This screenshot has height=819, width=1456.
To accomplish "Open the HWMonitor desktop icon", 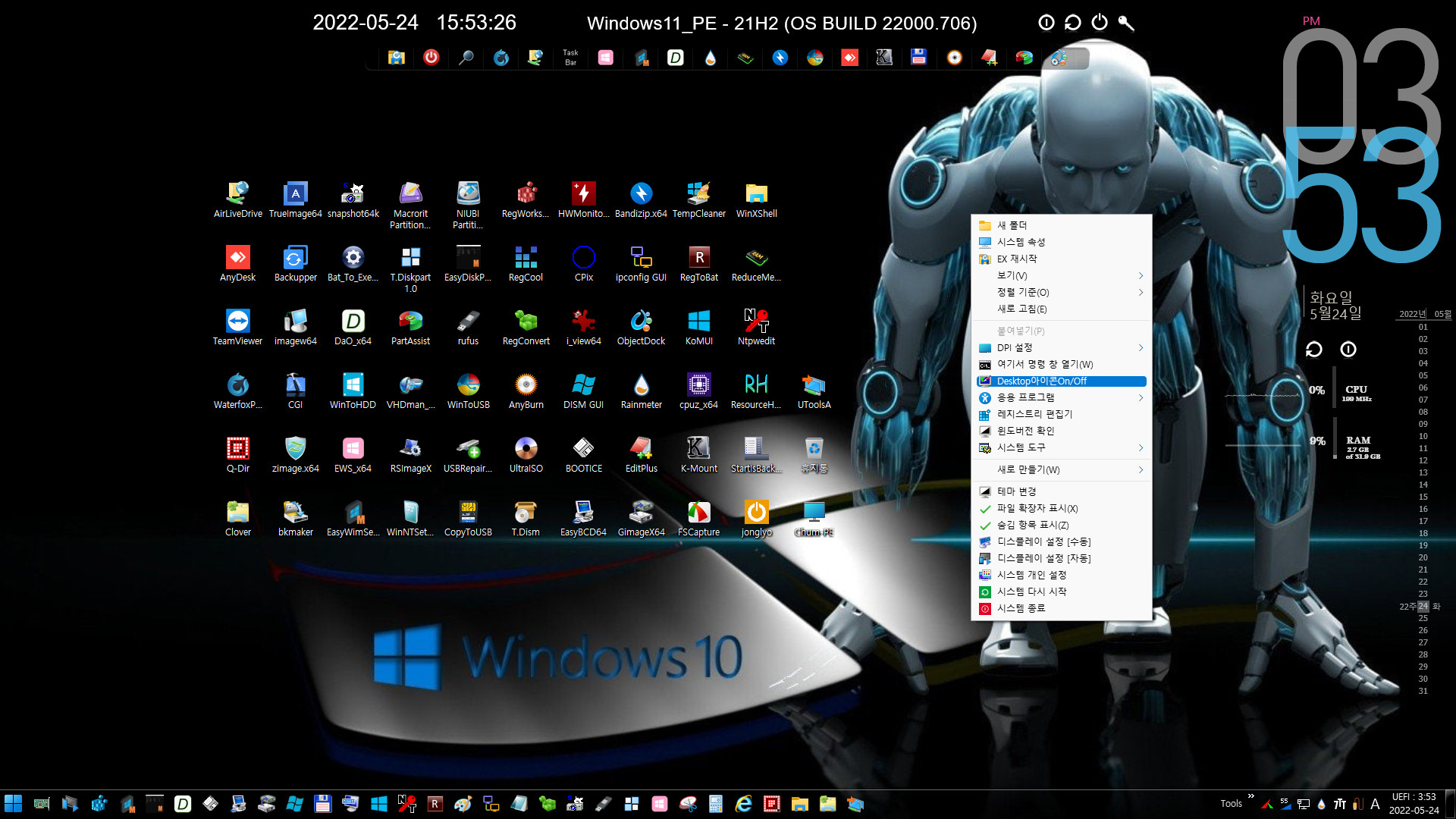I will click(x=583, y=200).
